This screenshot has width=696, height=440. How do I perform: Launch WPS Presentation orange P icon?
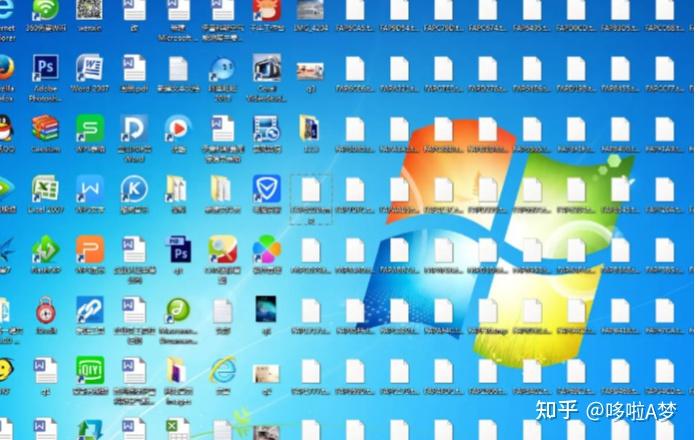[90, 249]
